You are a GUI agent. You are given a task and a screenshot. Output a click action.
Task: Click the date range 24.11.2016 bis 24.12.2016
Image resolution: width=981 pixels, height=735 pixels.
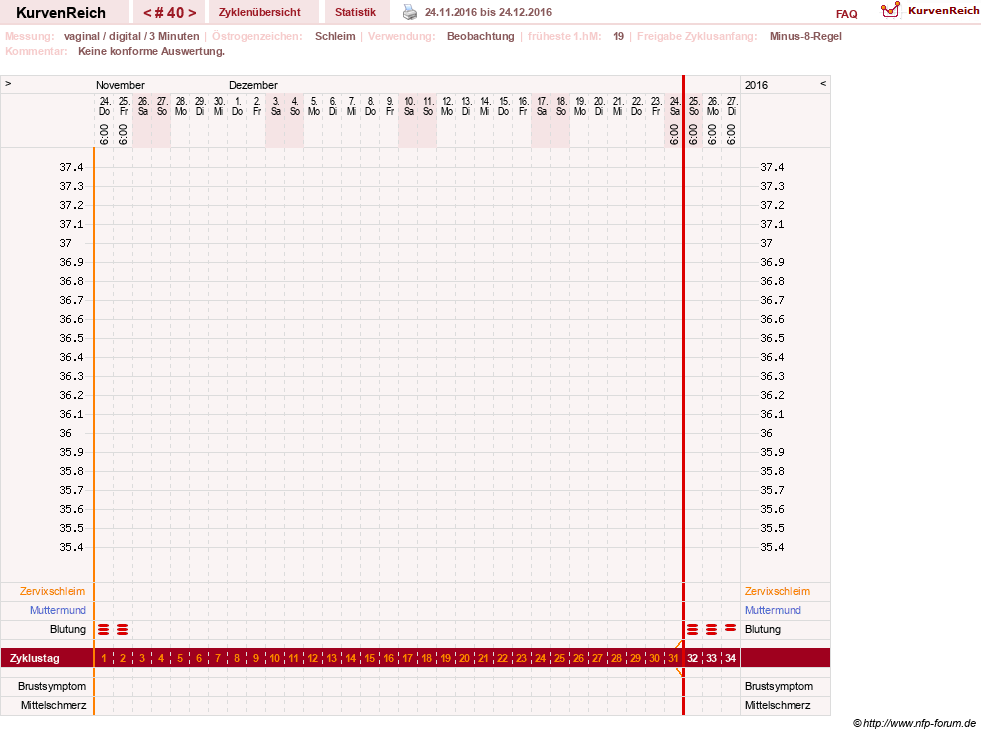tap(488, 12)
